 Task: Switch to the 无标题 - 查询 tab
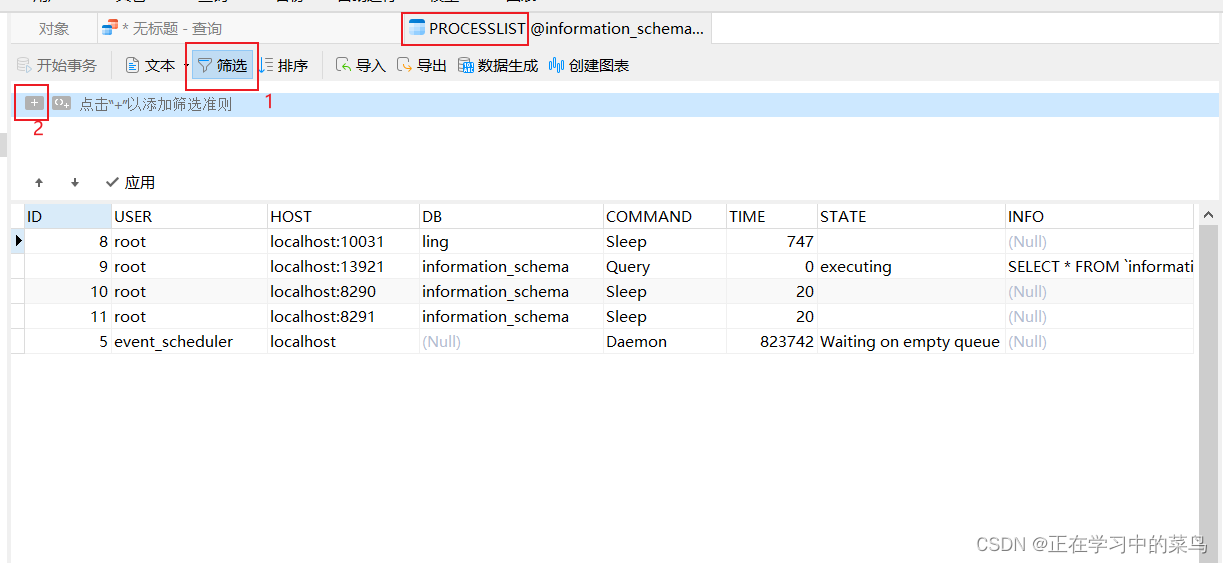[x=170, y=29]
